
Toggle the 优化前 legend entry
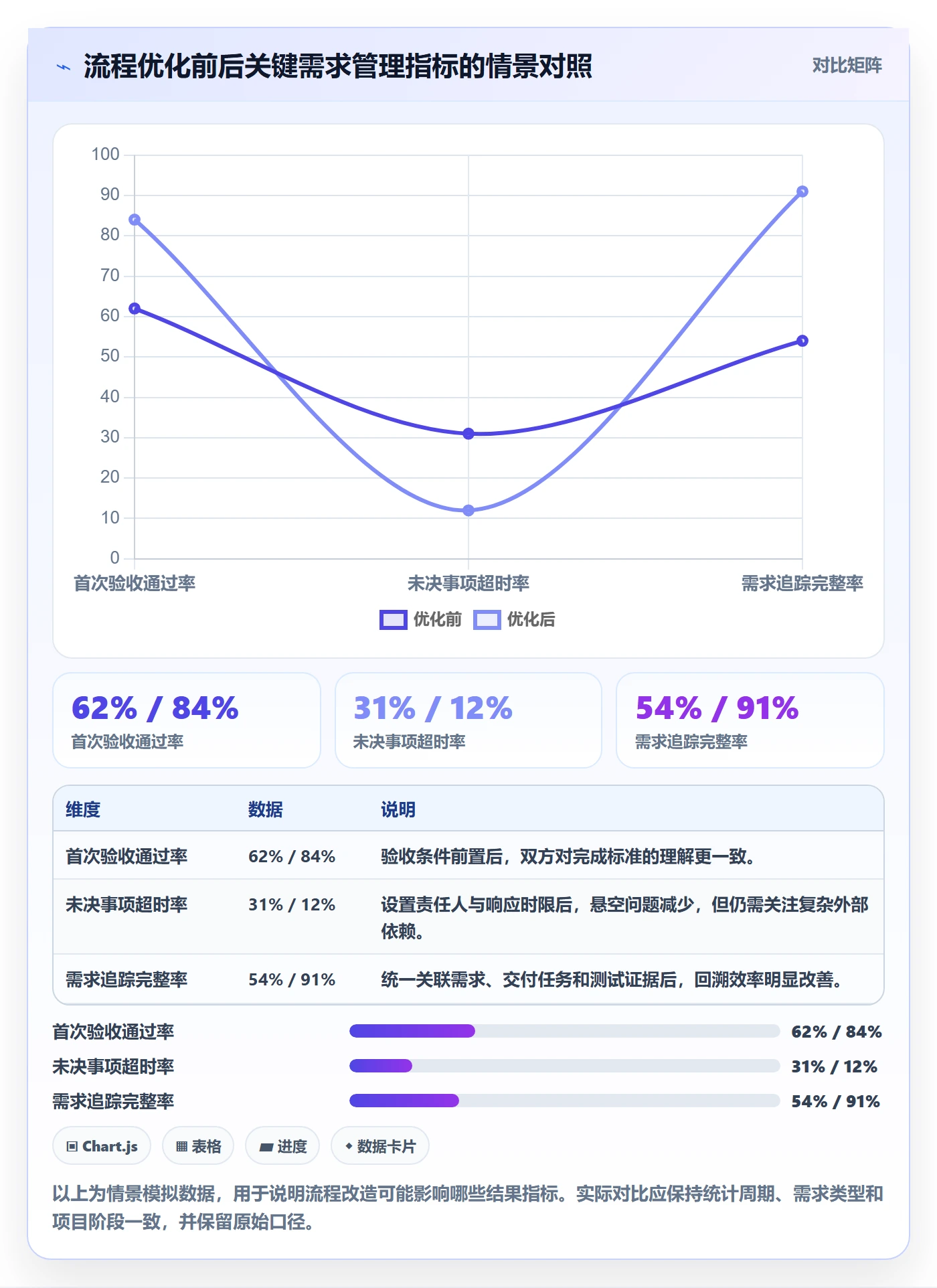421,619
